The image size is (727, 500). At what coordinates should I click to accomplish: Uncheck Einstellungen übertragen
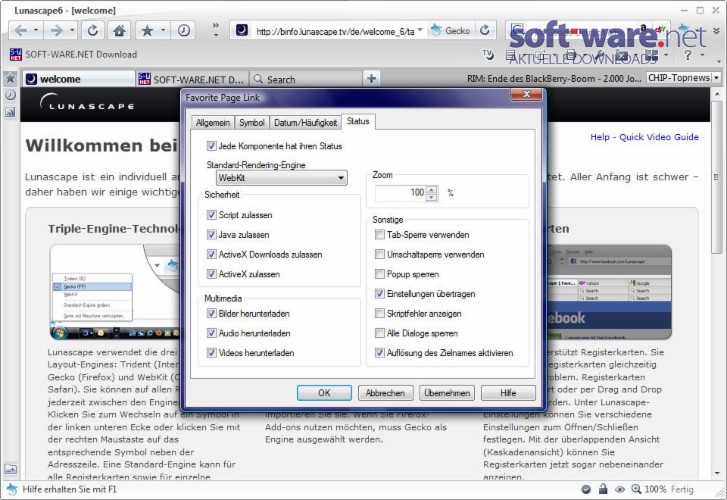(x=380, y=294)
